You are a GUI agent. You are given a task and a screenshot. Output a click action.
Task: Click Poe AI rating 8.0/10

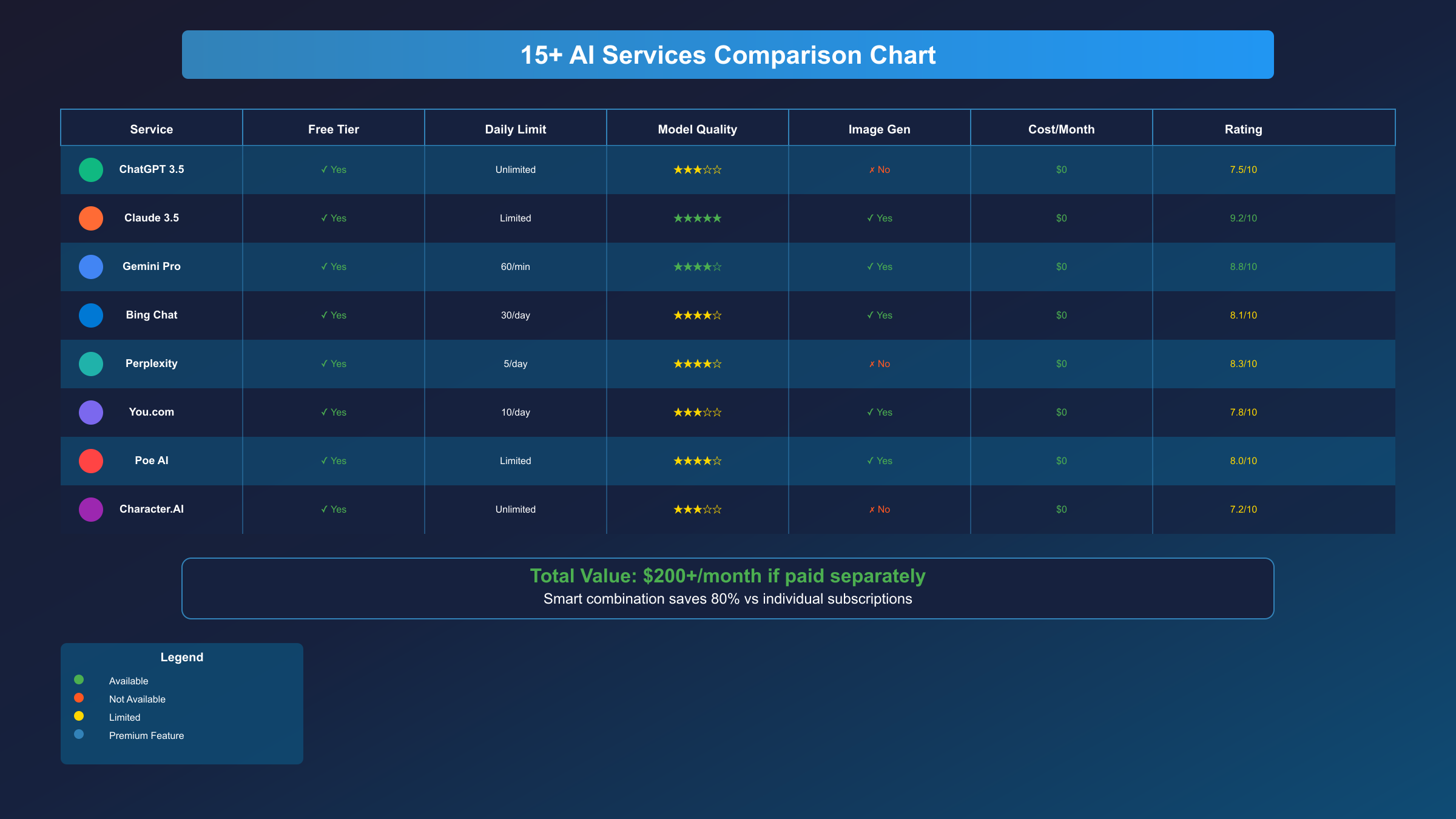tap(1244, 461)
